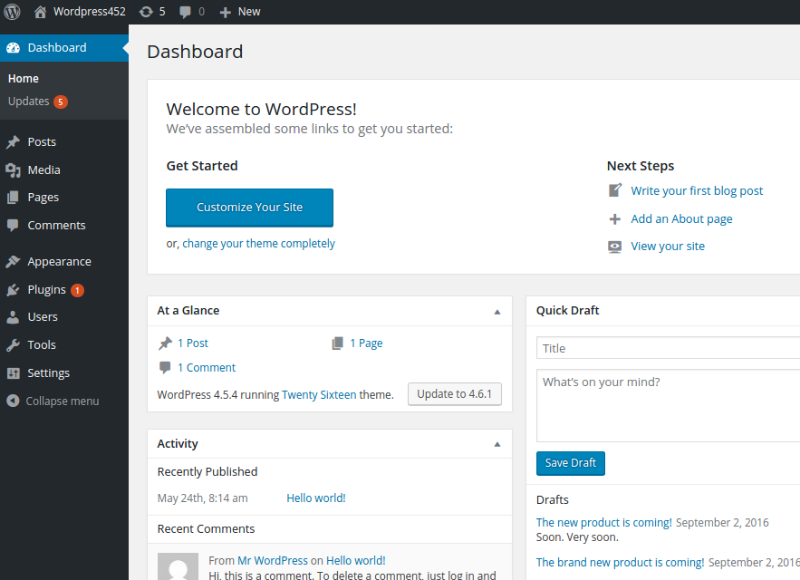The height and width of the screenshot is (580, 800).
Task: Click the pushpin icon beside 1 Post
Action: tap(165, 343)
